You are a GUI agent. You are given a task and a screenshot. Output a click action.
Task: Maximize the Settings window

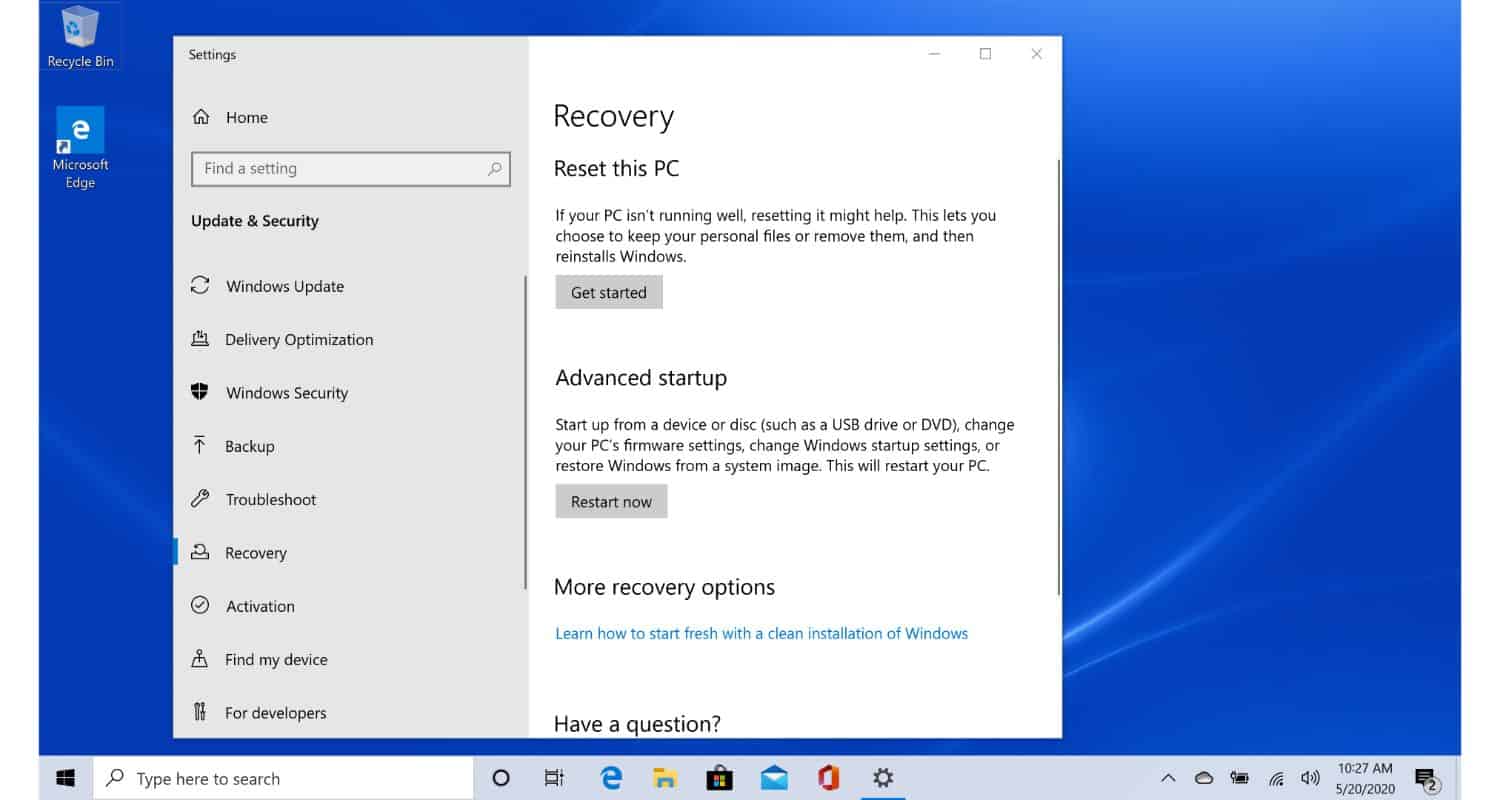(x=985, y=54)
